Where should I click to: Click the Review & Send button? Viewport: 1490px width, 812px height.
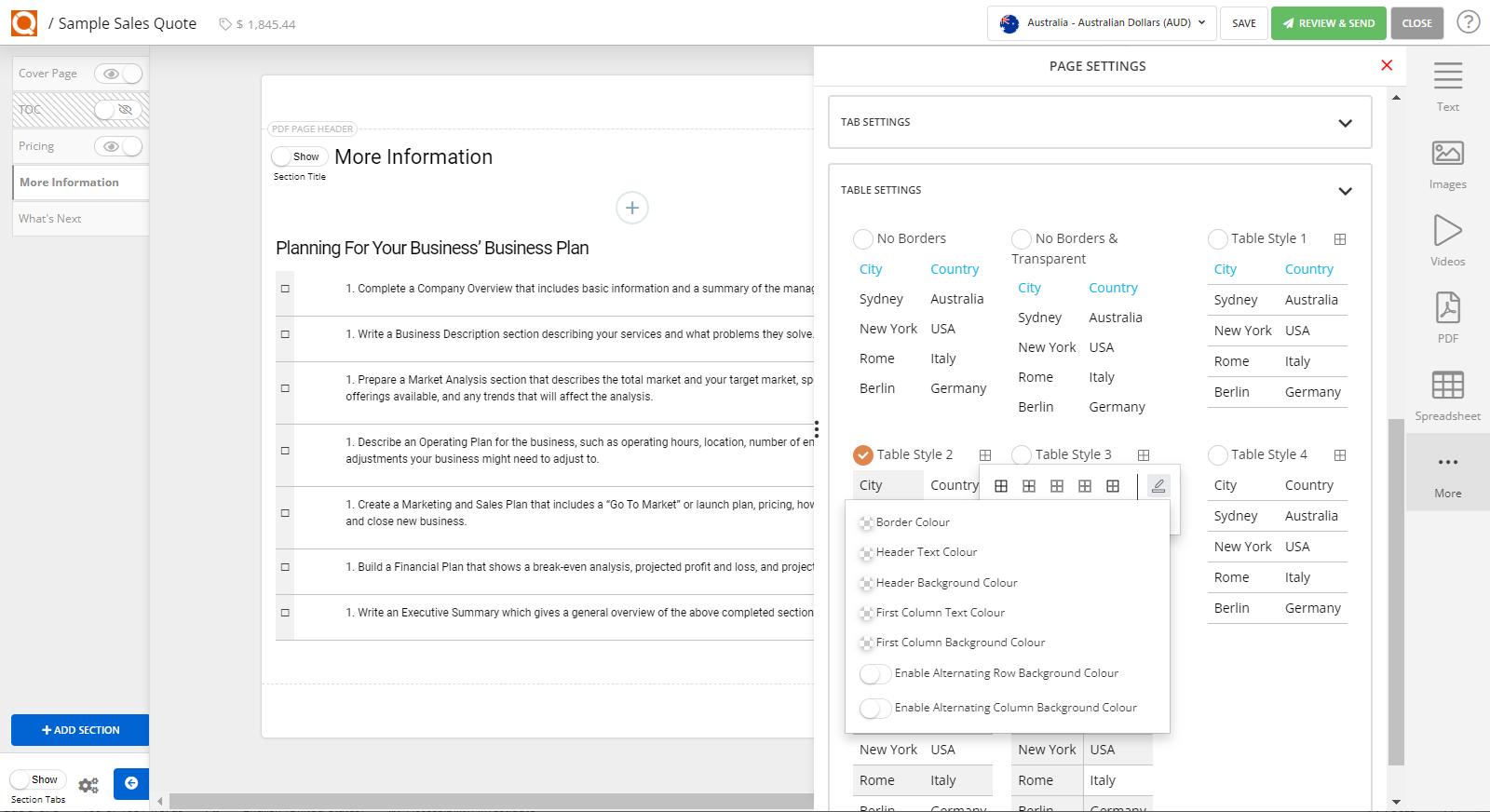click(1328, 23)
